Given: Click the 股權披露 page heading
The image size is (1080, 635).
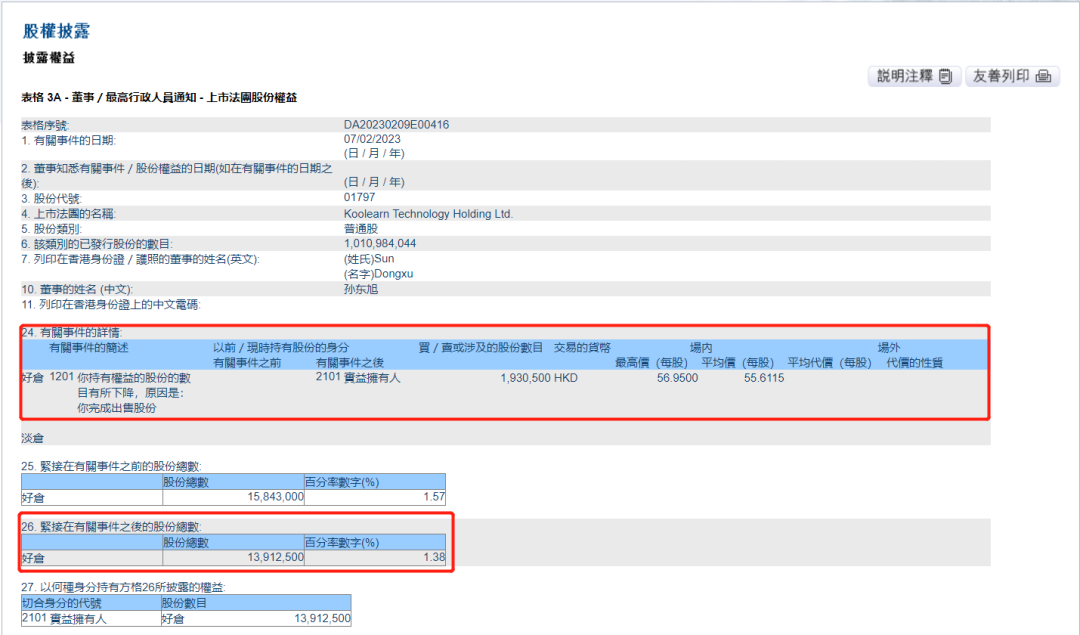Looking at the screenshot, I should point(56,31).
